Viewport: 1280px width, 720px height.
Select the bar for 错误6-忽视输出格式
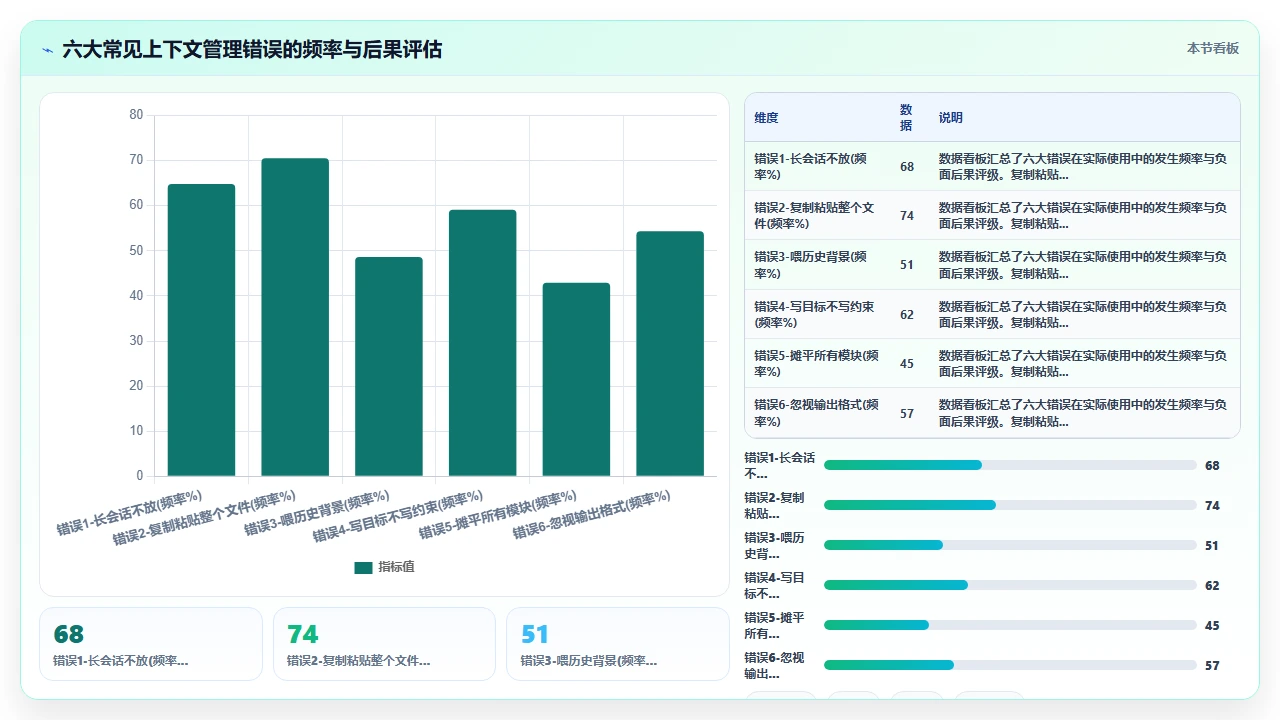coord(670,353)
